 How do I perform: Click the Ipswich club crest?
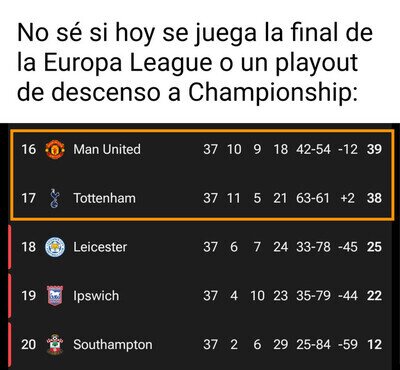pyautogui.click(x=55, y=296)
